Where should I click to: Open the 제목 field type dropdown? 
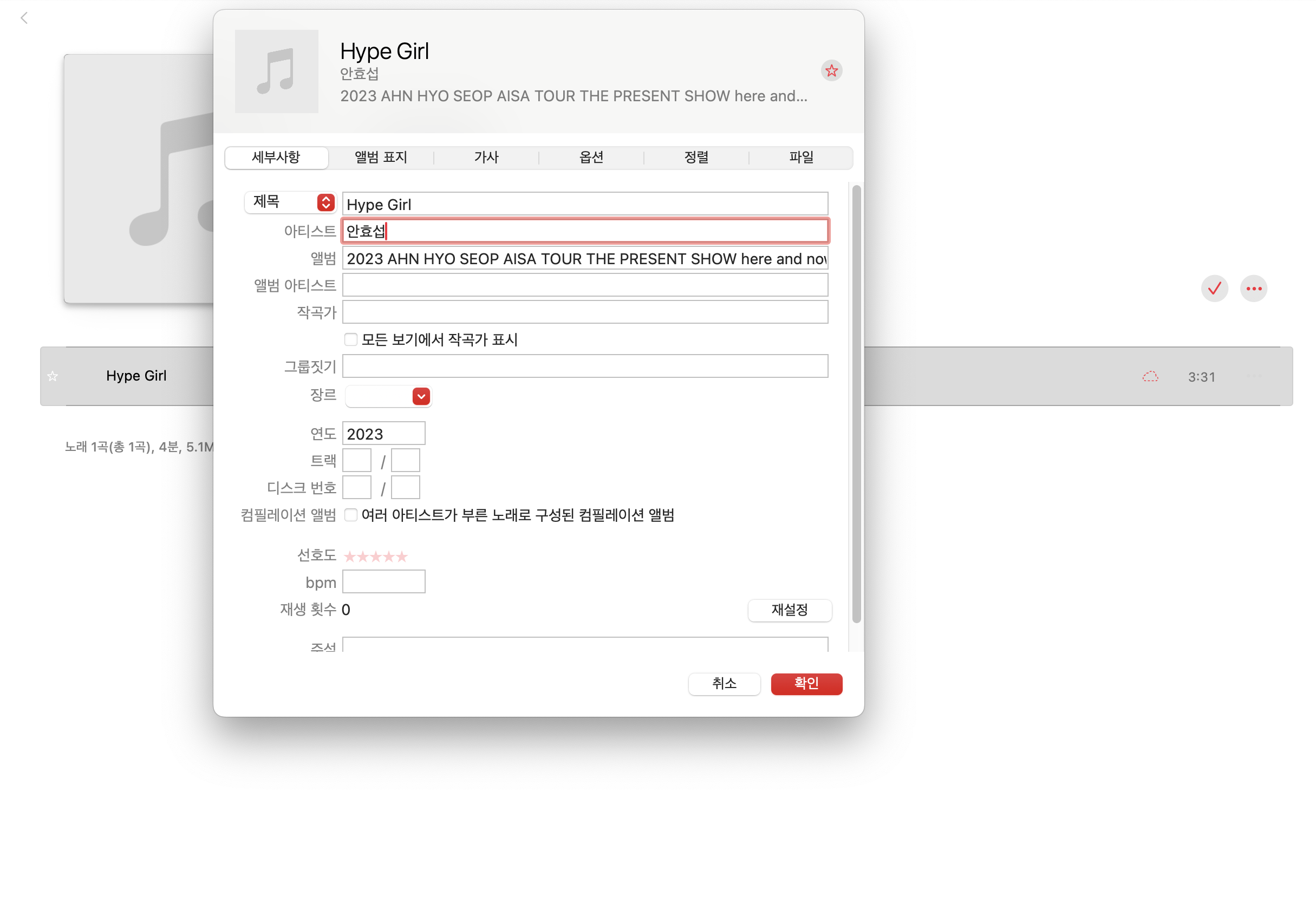pyautogui.click(x=290, y=202)
